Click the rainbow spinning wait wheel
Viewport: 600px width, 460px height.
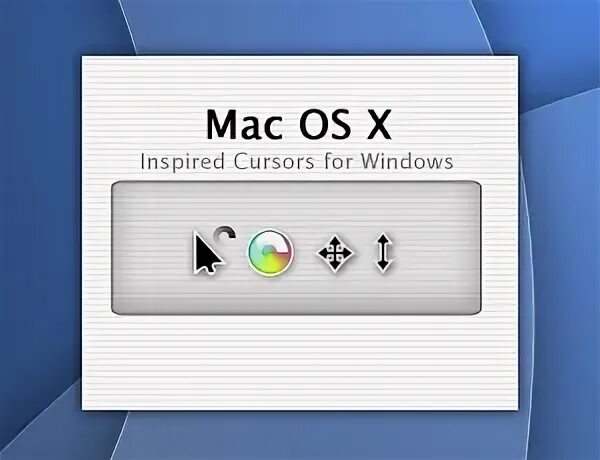271,253
